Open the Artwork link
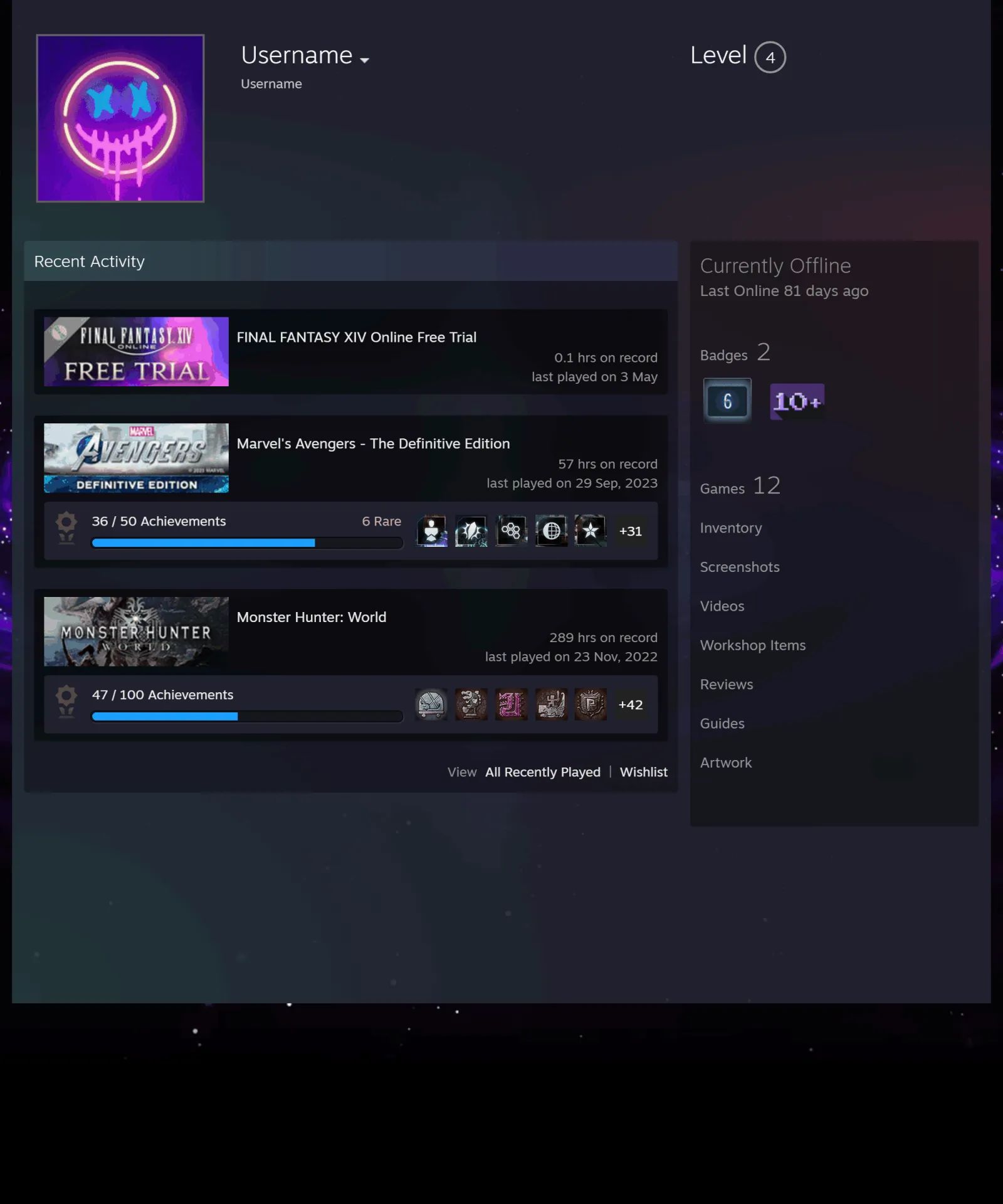This screenshot has width=1003, height=1204. 726,763
